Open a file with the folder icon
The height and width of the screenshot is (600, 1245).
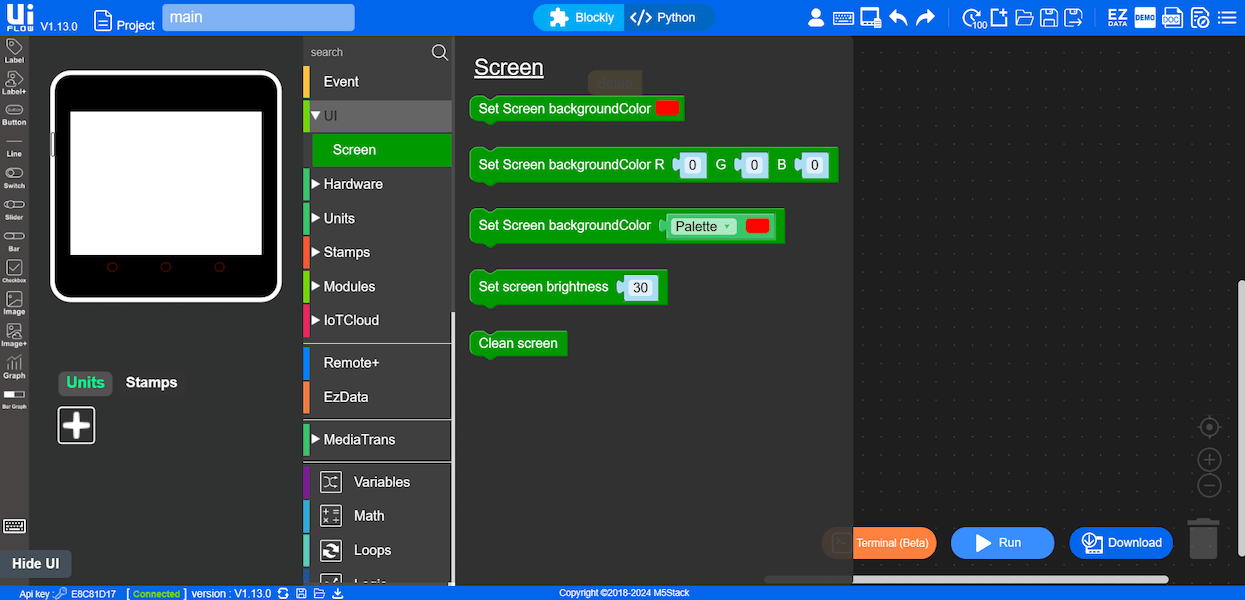pyautogui.click(x=1024, y=18)
